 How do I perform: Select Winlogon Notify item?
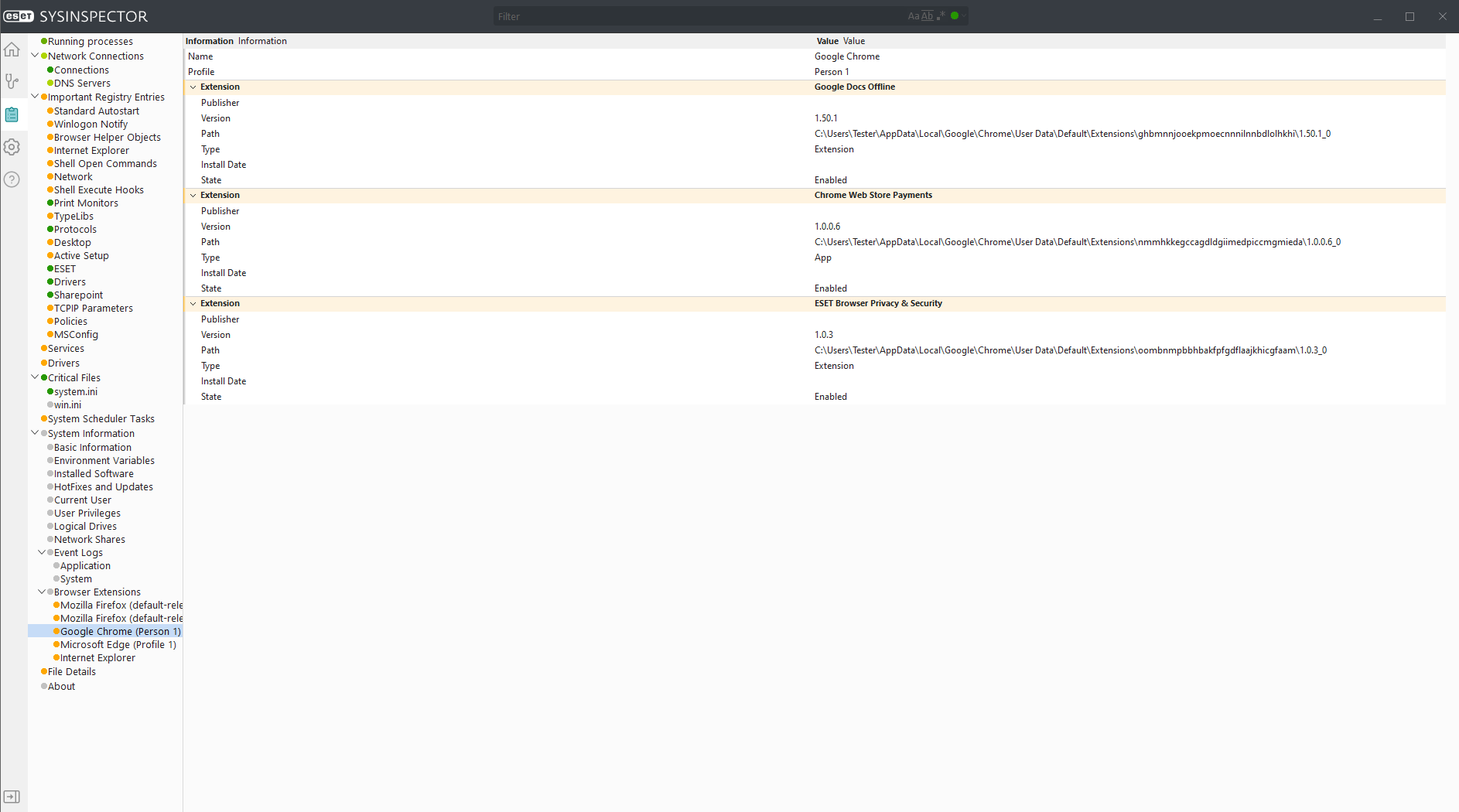(x=91, y=125)
